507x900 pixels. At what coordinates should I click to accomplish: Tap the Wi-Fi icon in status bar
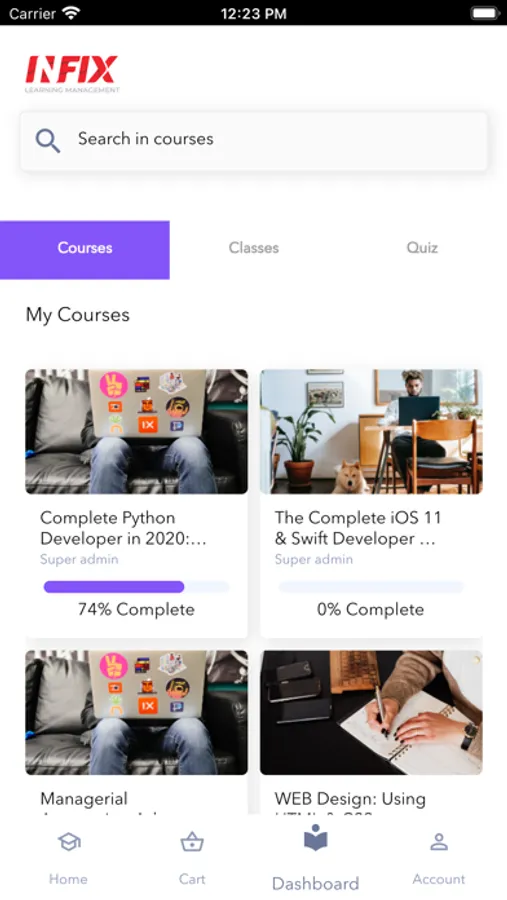(71, 13)
